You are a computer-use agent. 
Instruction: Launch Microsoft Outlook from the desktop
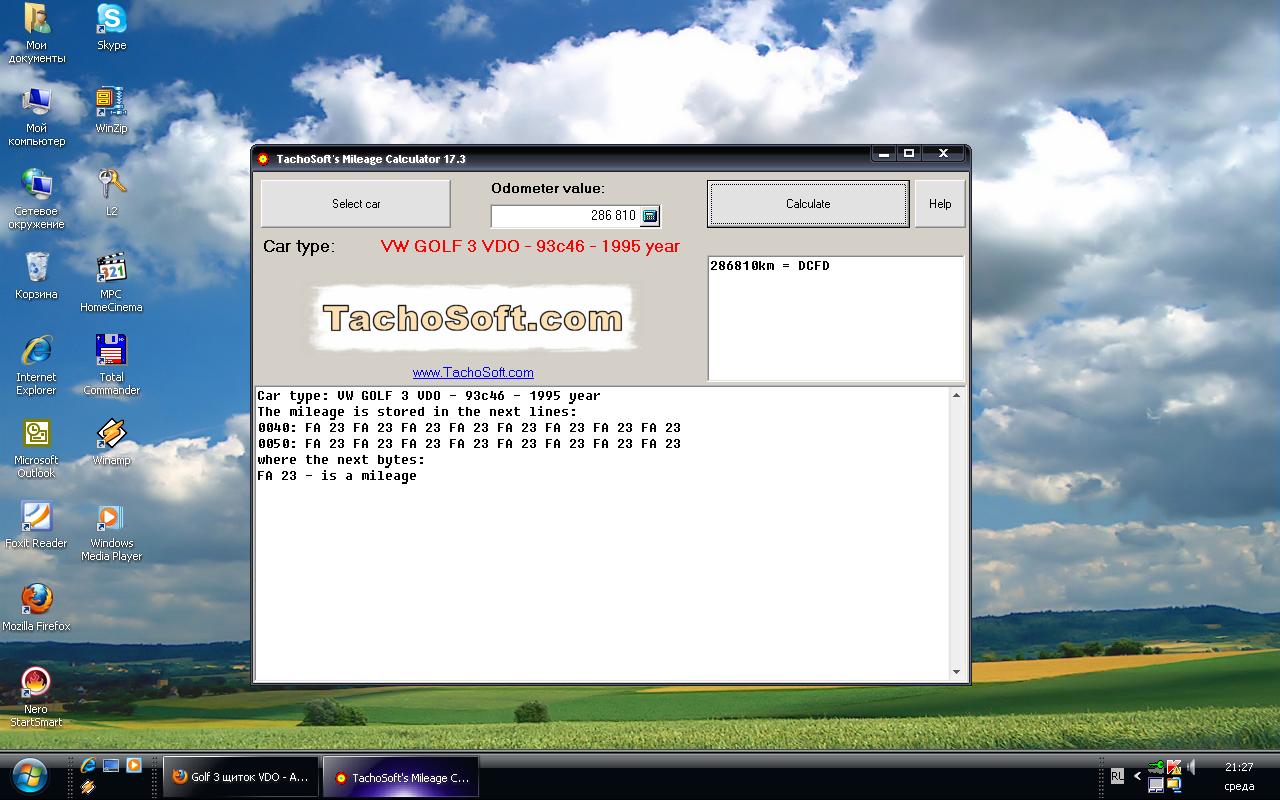click(37, 449)
